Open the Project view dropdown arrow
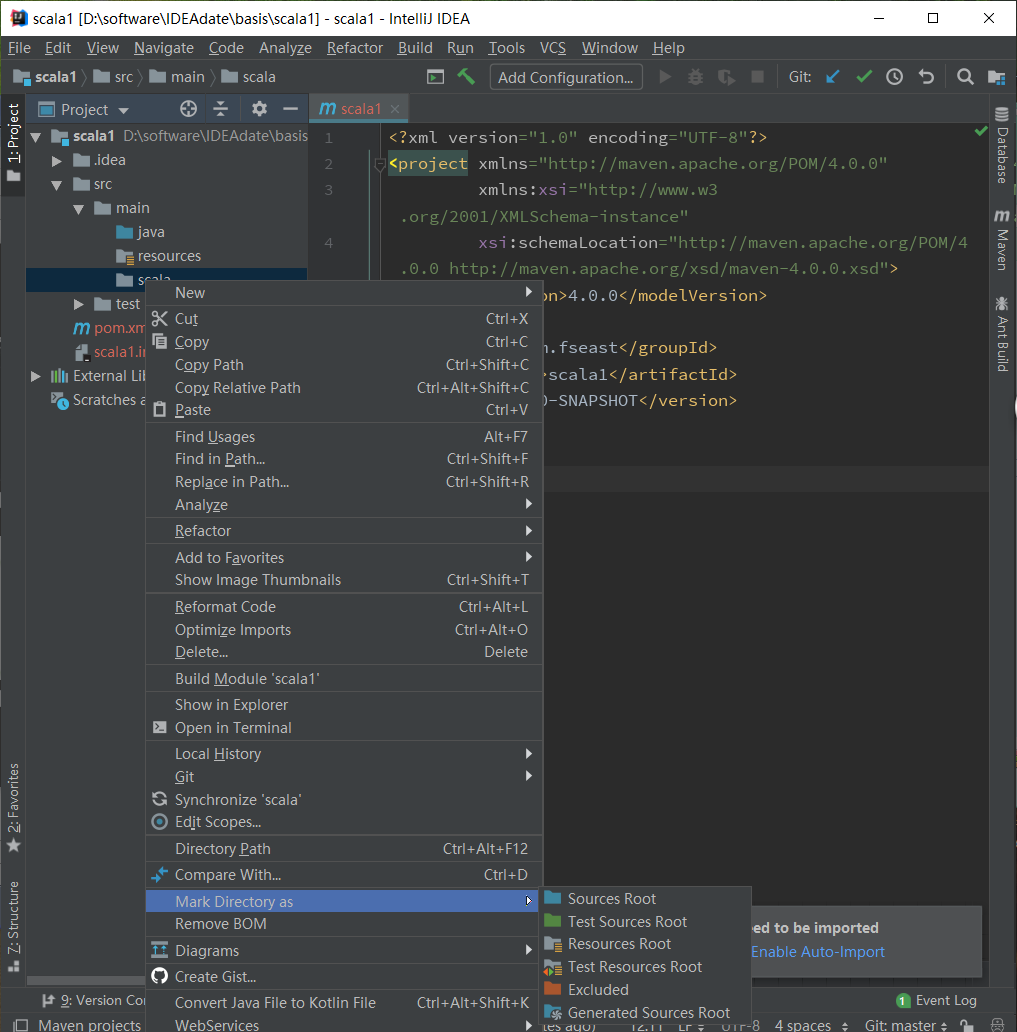The image size is (1017, 1032). [x=124, y=110]
